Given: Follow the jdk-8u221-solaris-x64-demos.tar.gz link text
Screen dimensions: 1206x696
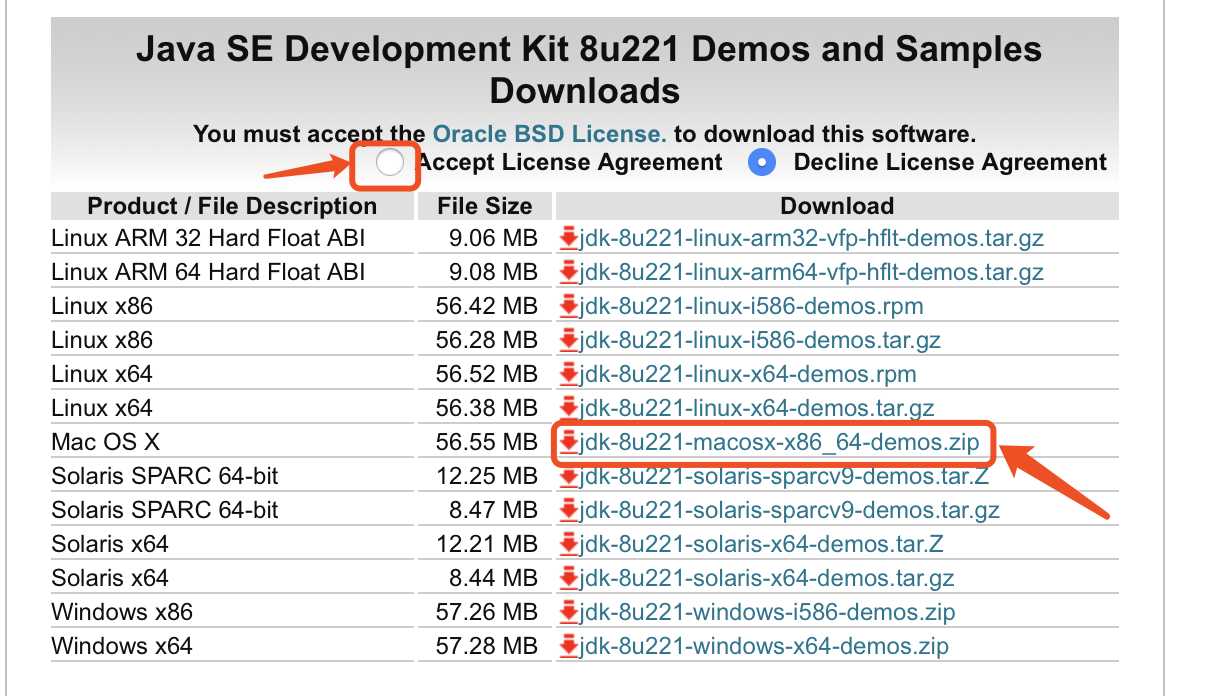Looking at the screenshot, I should (767, 578).
